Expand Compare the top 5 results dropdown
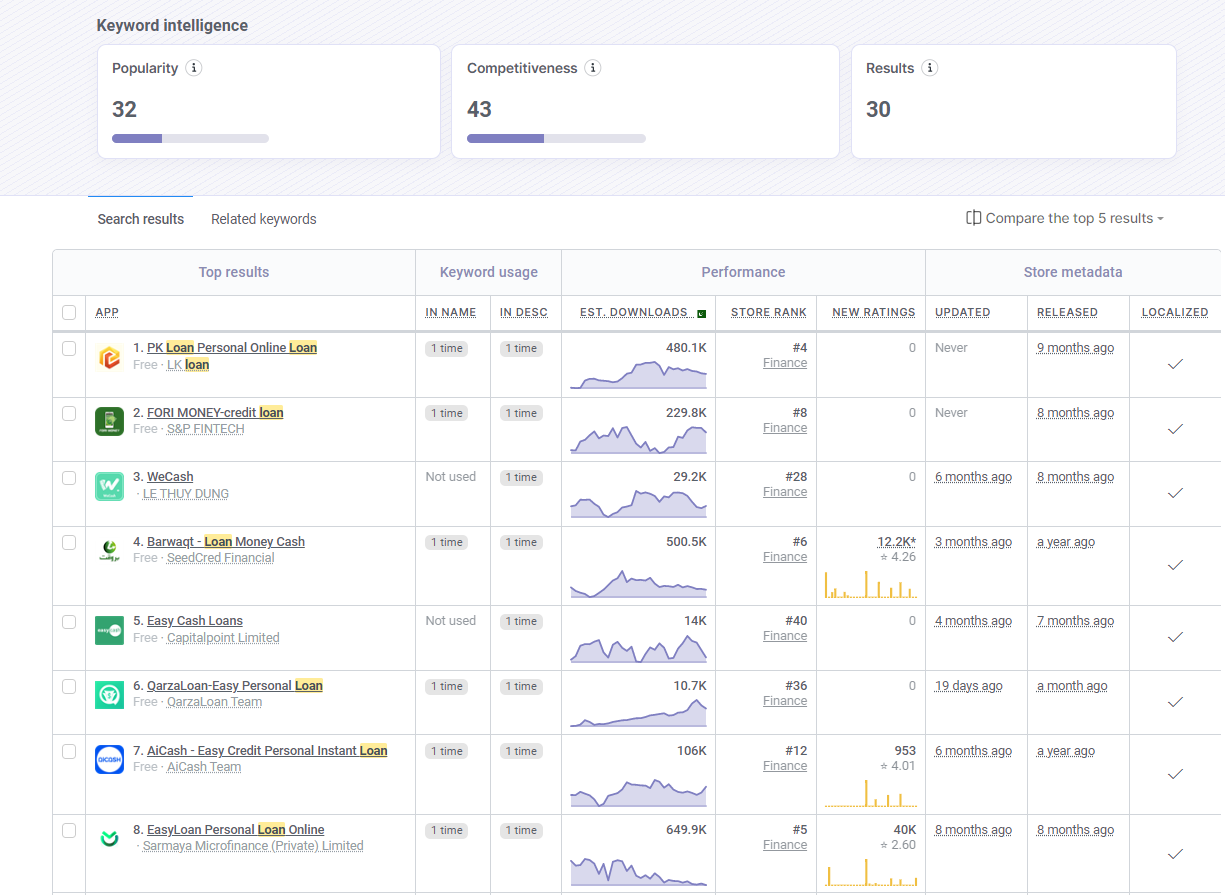Viewport: 1225px width, 895px height. [1065, 218]
